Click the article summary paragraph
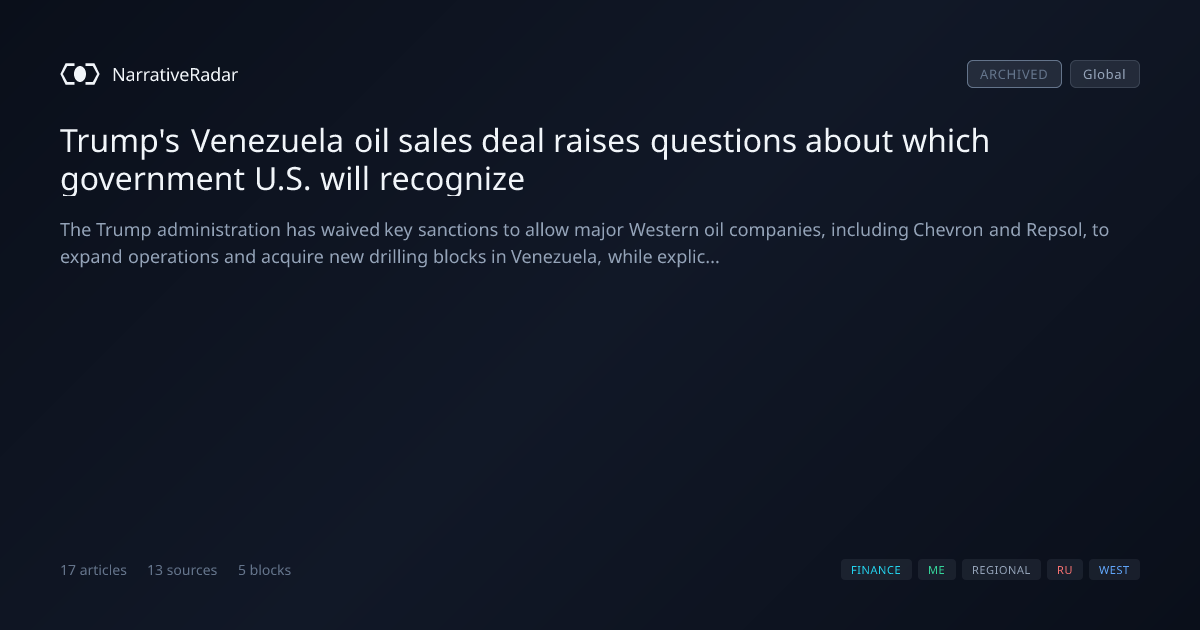The image size is (1200, 630). [x=584, y=243]
